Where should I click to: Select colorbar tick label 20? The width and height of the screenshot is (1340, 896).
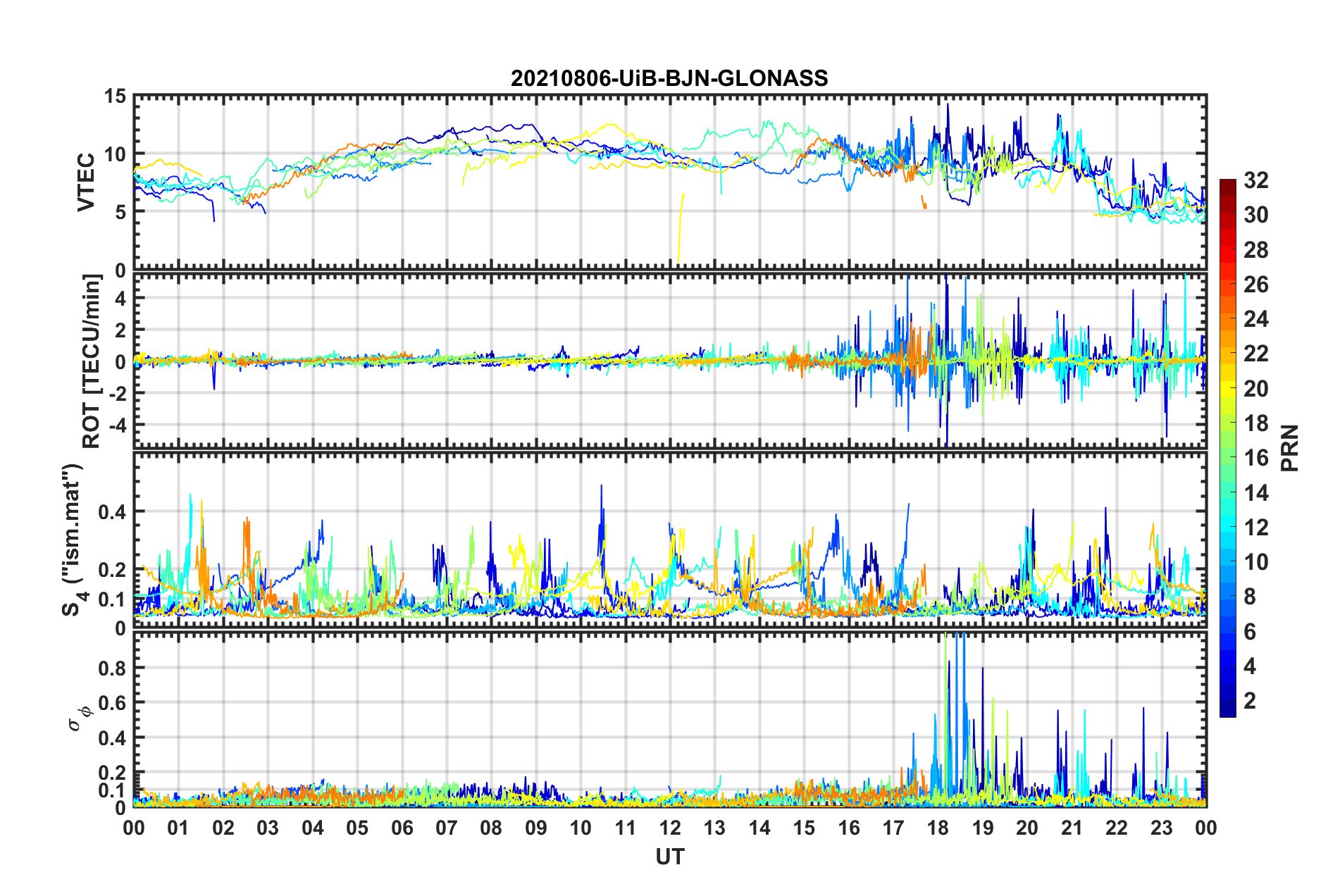point(1255,389)
